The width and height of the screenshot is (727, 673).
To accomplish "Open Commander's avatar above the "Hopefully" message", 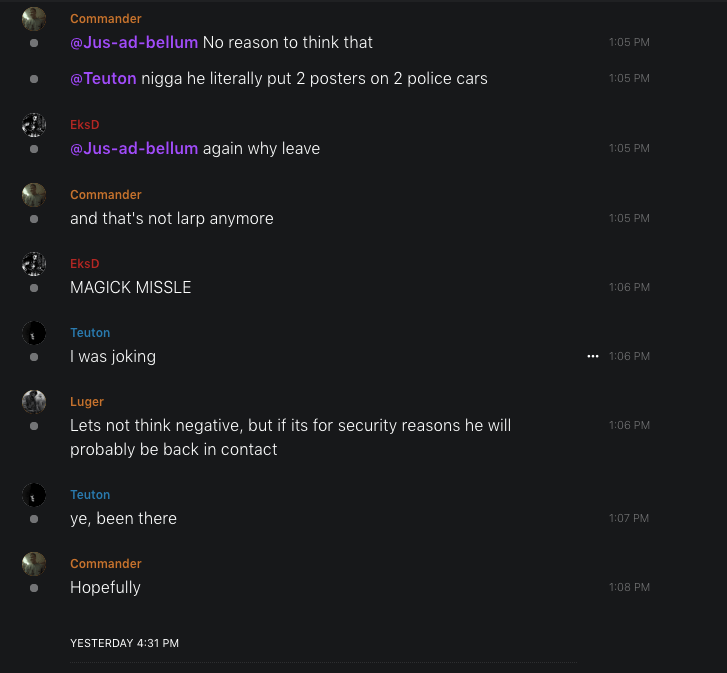I will click(34, 564).
